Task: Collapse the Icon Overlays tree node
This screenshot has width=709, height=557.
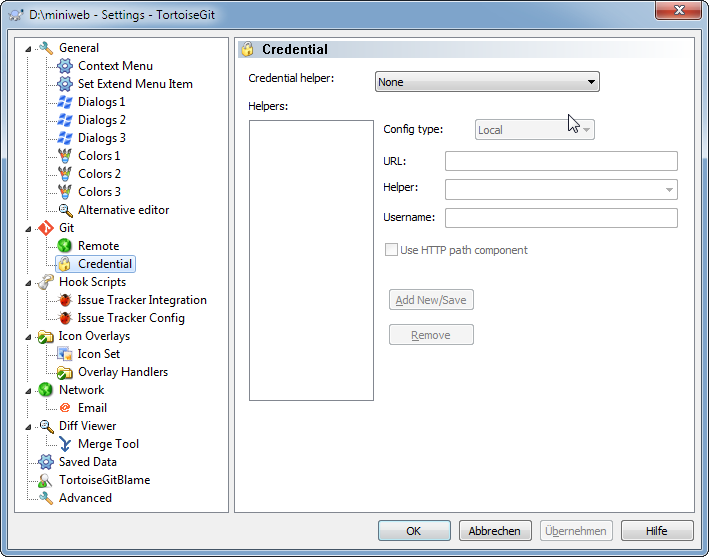Action: 28,337
